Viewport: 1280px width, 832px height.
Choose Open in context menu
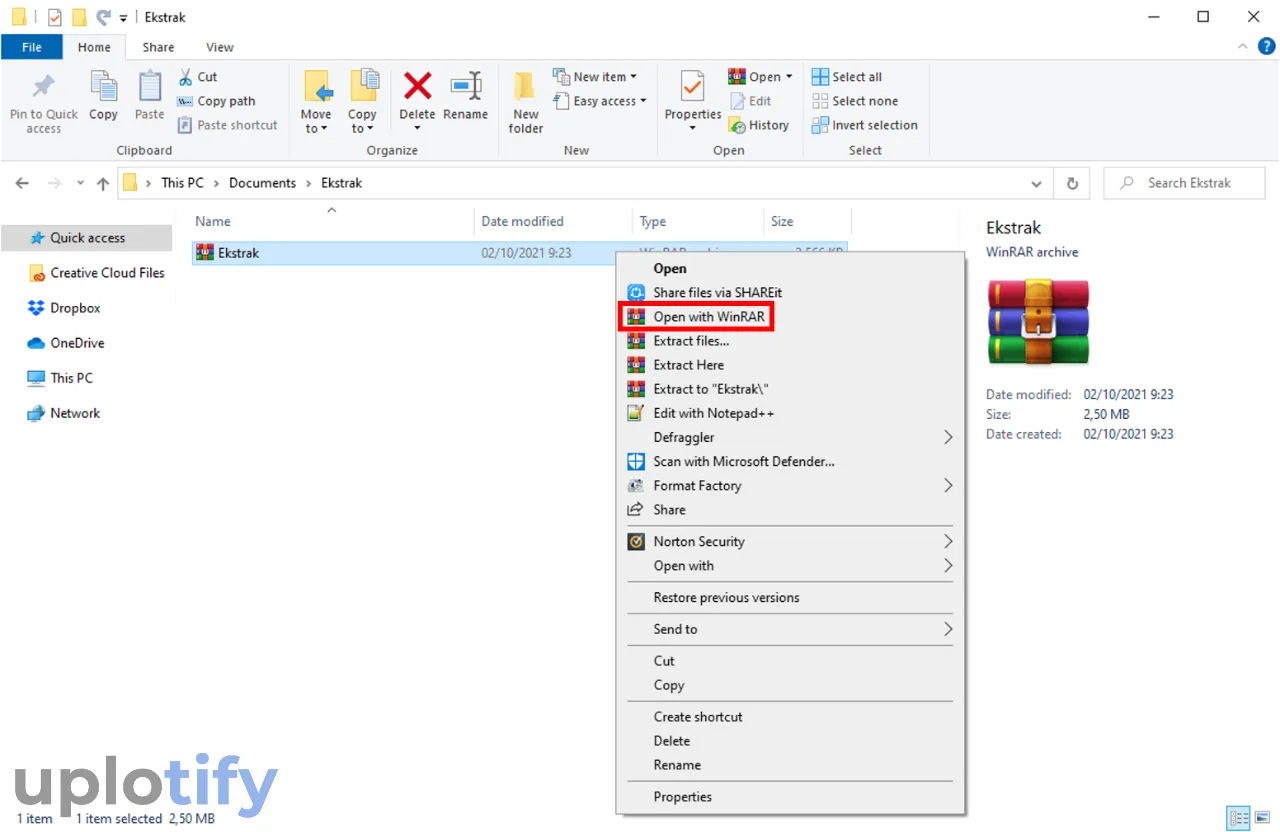pyautogui.click(x=670, y=268)
